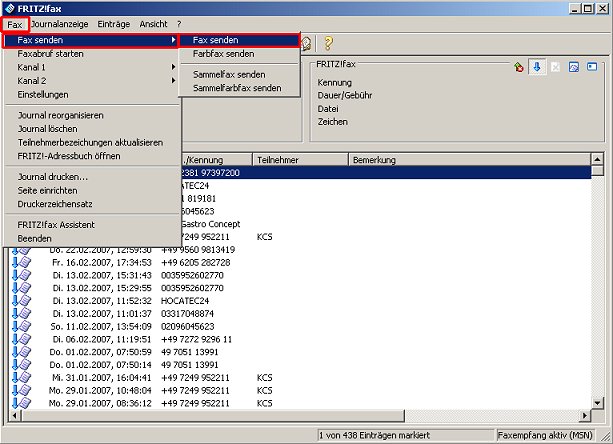
Task: Click the fax page view icon in FRITZ!fax panel
Action: click(x=574, y=67)
